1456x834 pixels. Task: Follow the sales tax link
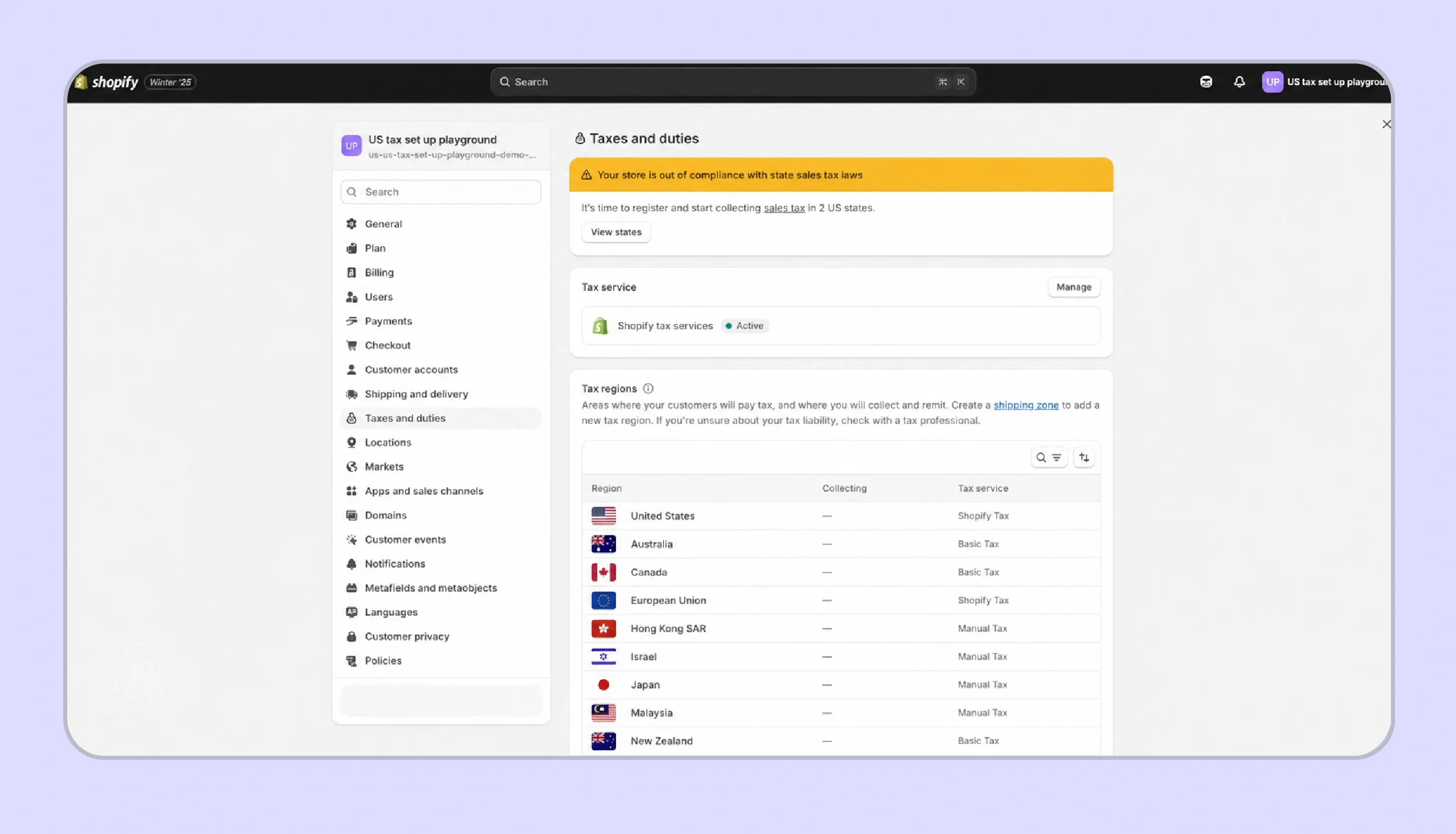(784, 208)
